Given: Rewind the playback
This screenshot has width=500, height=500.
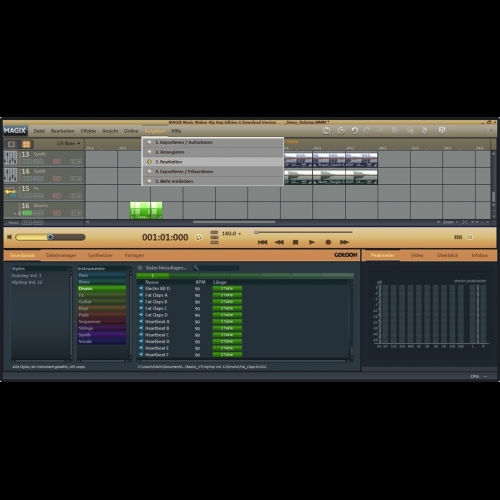Looking at the screenshot, I should (279, 242).
